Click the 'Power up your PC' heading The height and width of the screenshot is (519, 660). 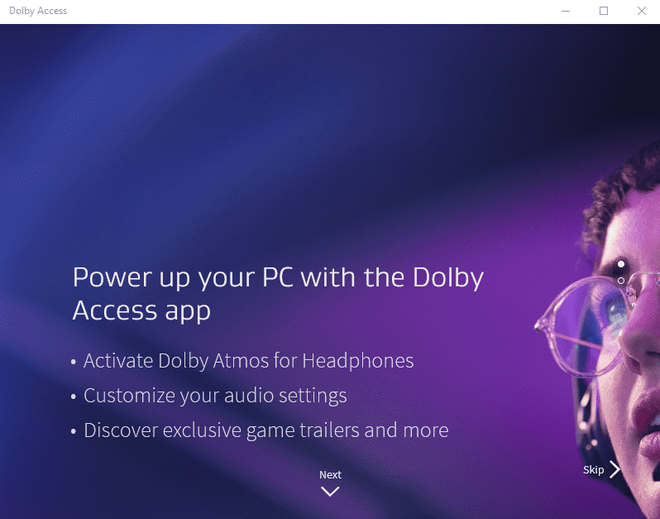(278, 294)
